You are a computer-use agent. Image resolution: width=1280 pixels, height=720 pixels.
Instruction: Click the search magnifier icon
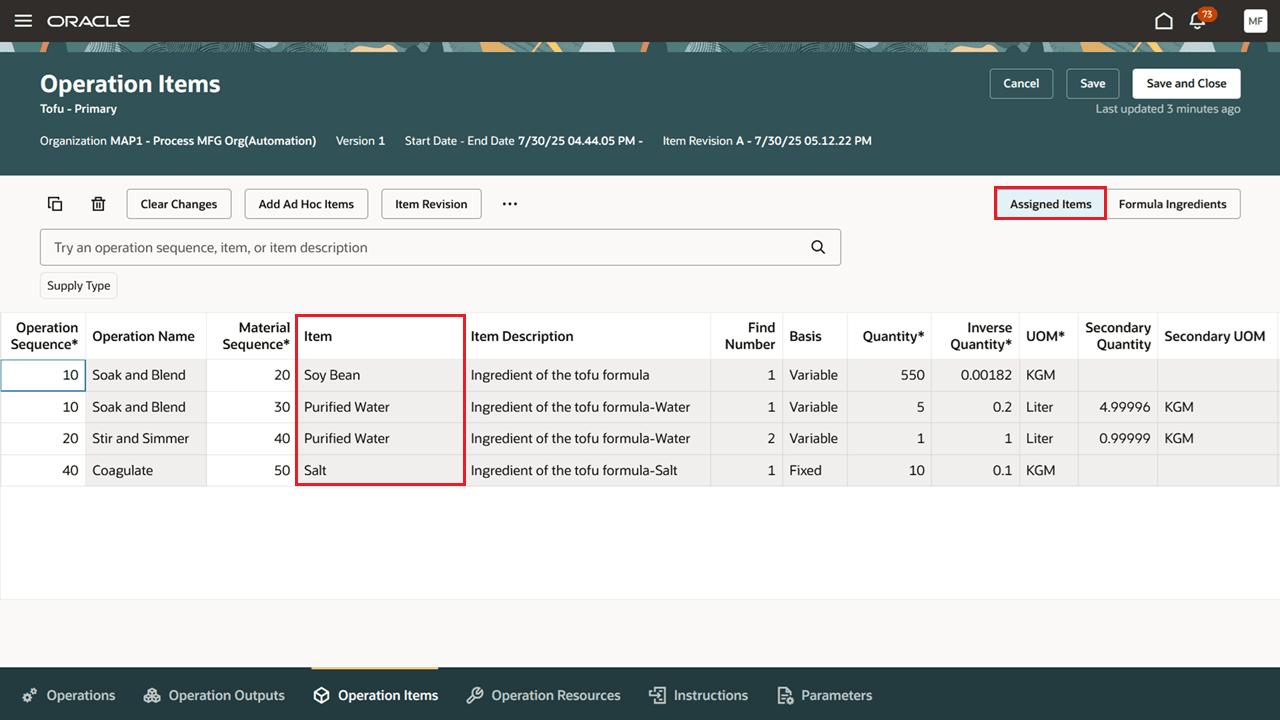[818, 248]
